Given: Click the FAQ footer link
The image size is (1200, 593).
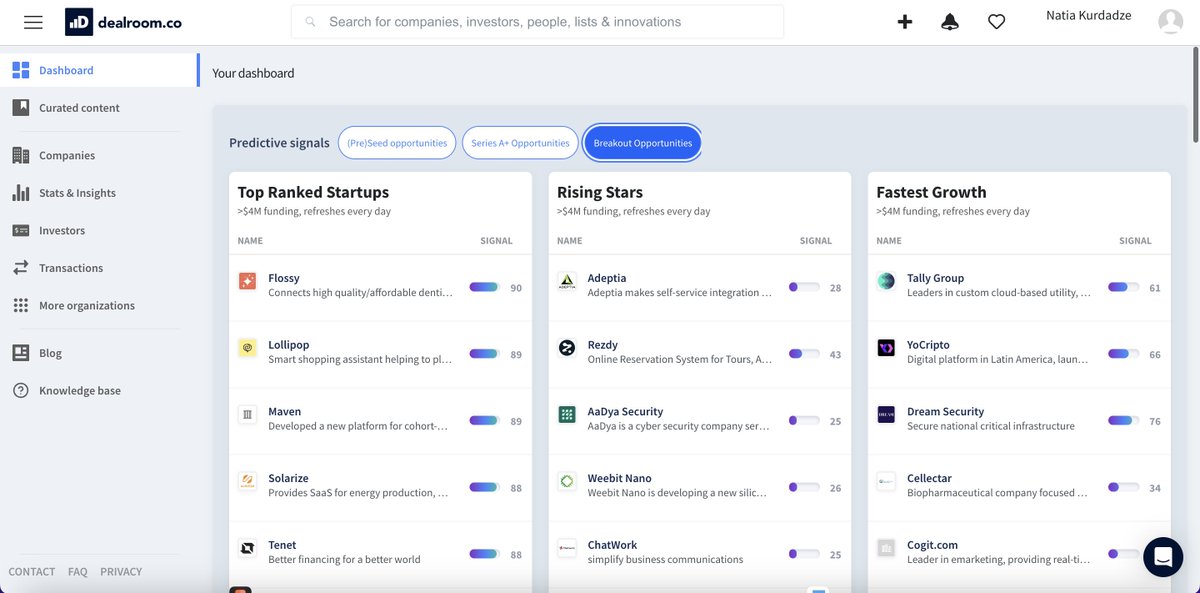Looking at the screenshot, I should [x=78, y=572].
